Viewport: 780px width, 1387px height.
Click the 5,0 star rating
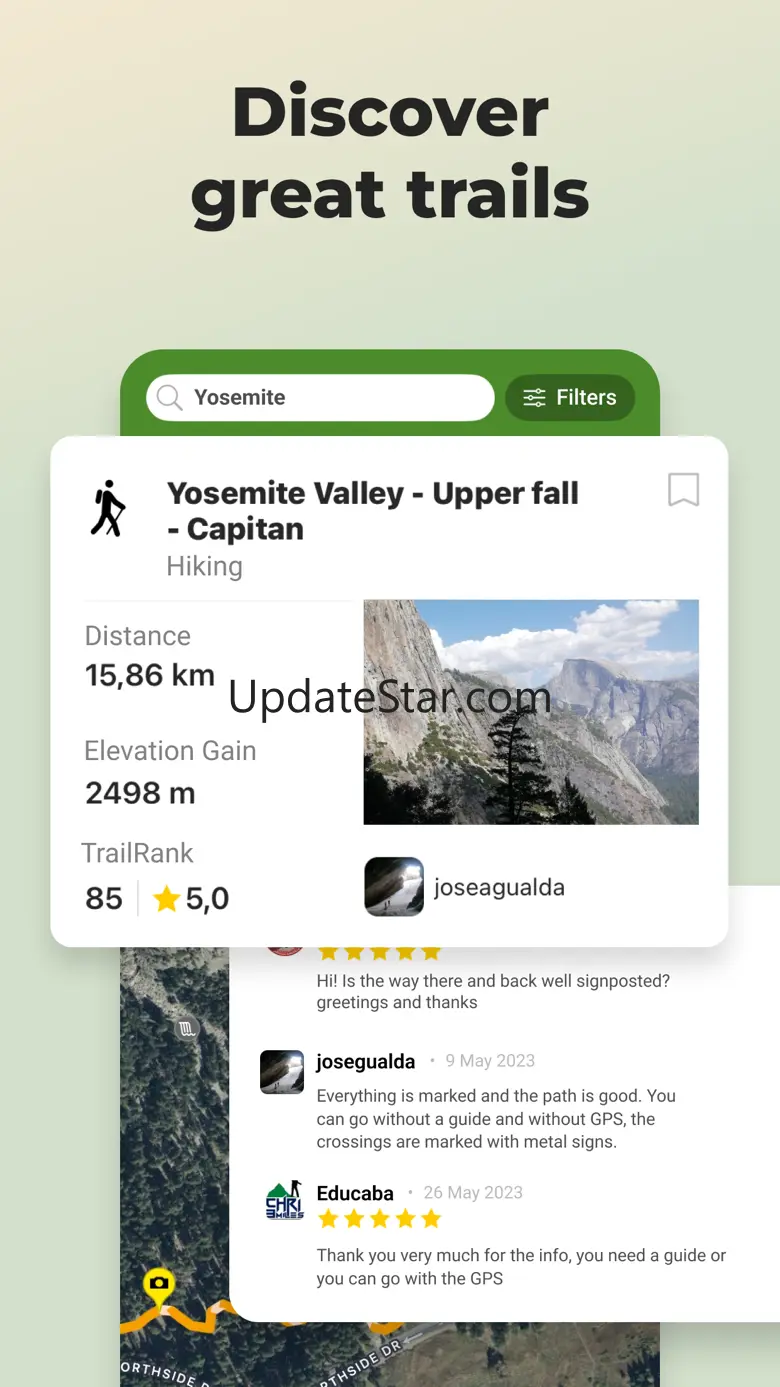pyautogui.click(x=191, y=899)
